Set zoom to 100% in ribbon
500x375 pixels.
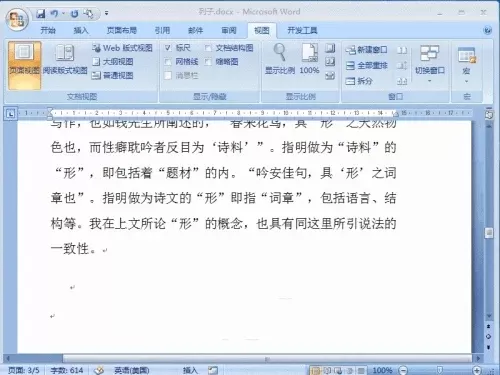(x=309, y=59)
